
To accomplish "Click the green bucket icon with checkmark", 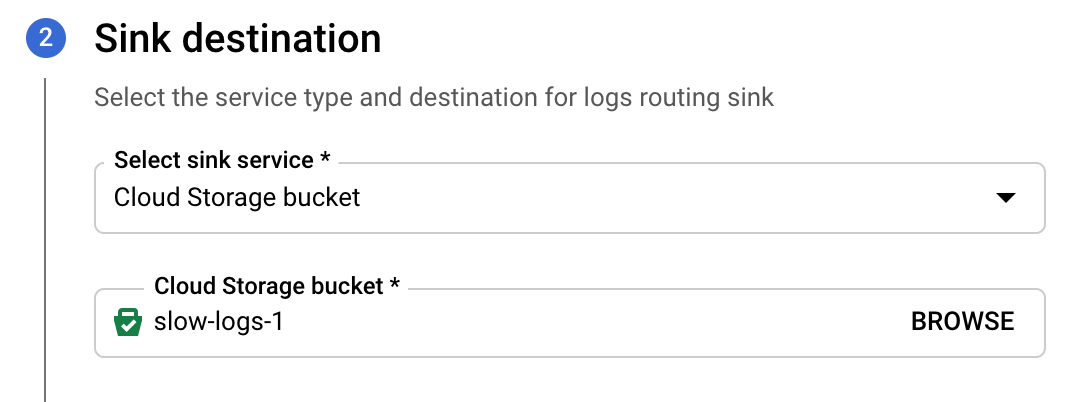I will (x=128, y=322).
